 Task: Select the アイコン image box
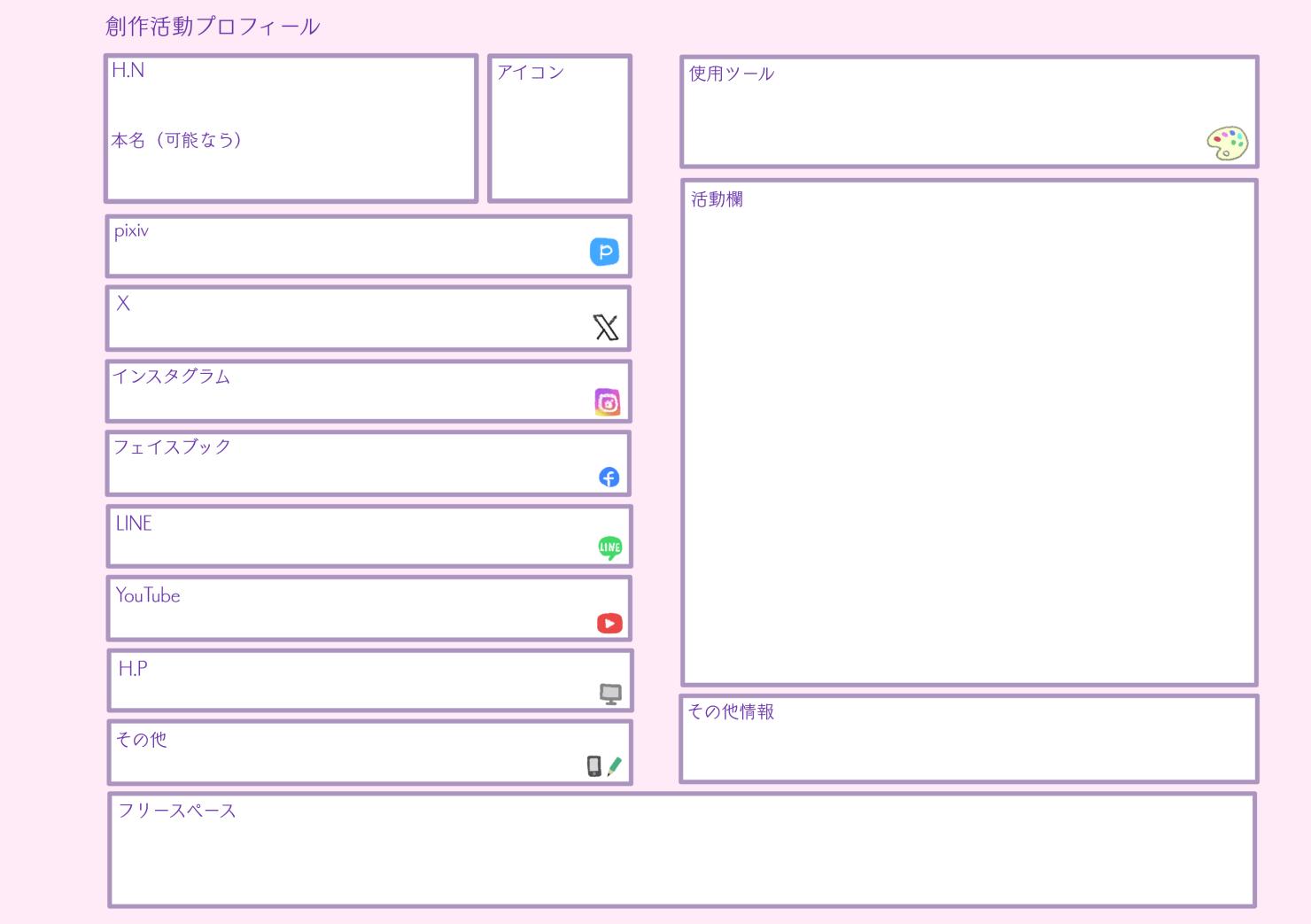(x=560, y=133)
